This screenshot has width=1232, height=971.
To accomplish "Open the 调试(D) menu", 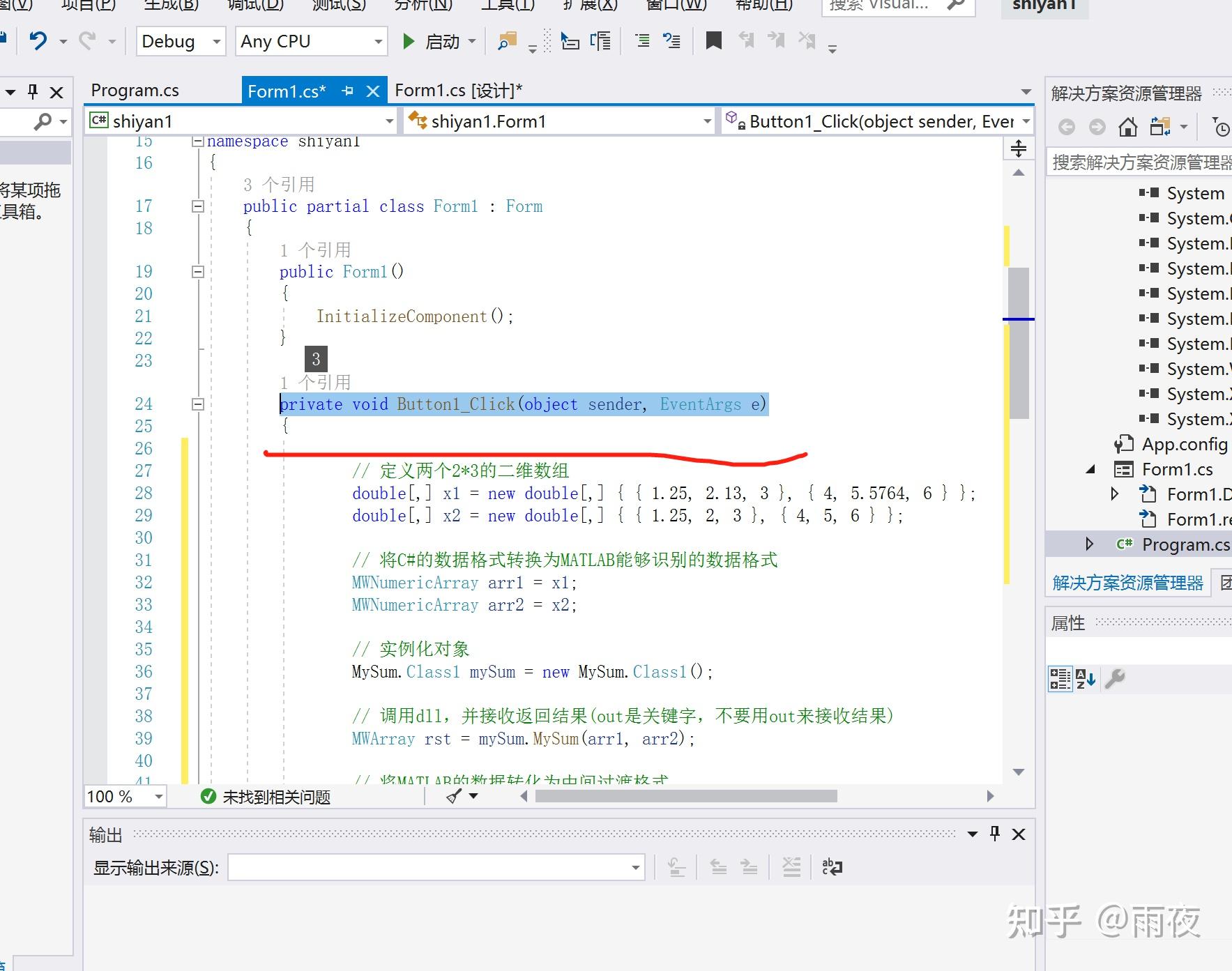I will point(254,6).
